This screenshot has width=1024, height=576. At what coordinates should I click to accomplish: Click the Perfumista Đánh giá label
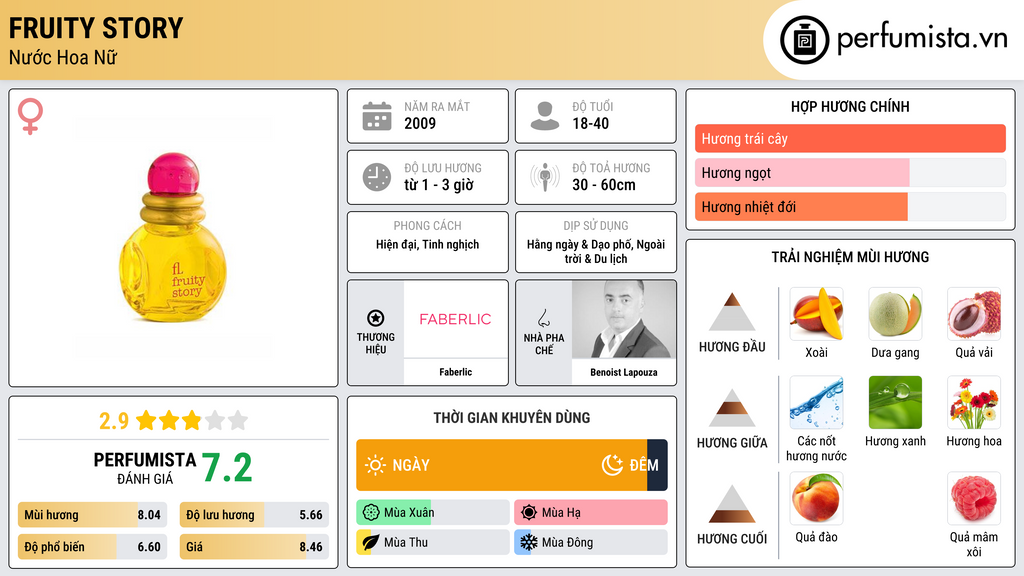(x=145, y=468)
